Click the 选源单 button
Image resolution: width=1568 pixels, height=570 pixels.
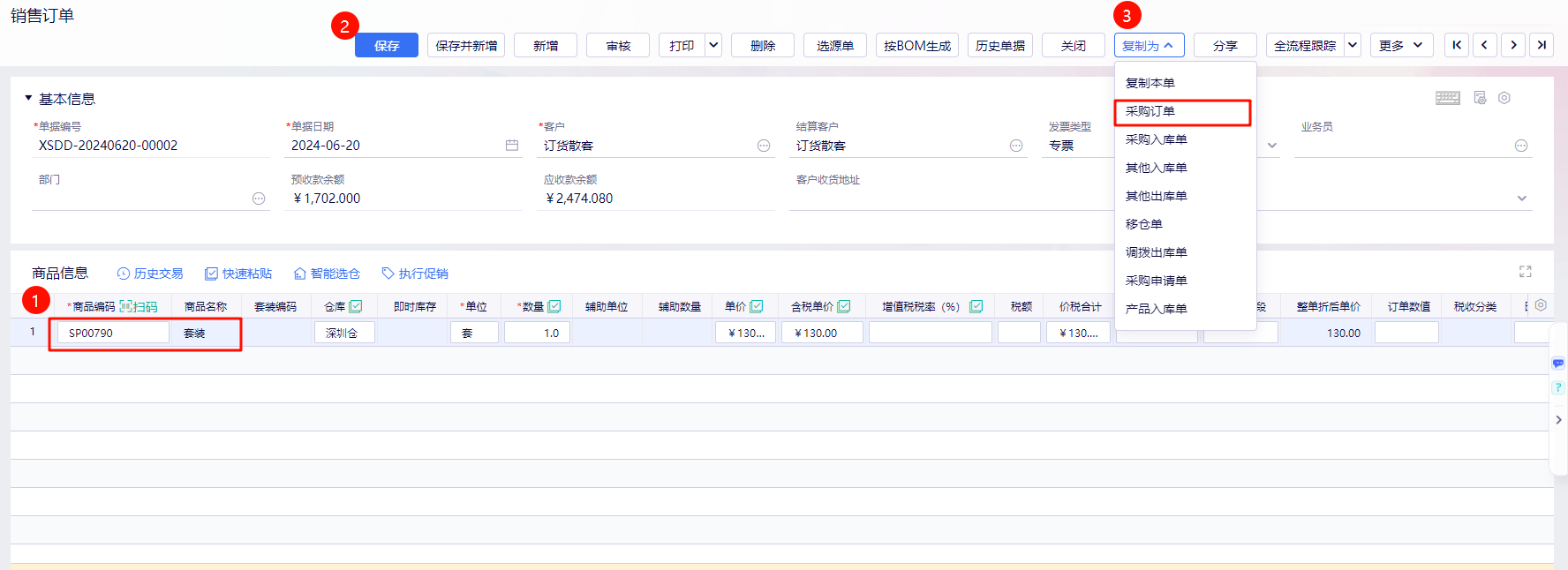click(835, 45)
